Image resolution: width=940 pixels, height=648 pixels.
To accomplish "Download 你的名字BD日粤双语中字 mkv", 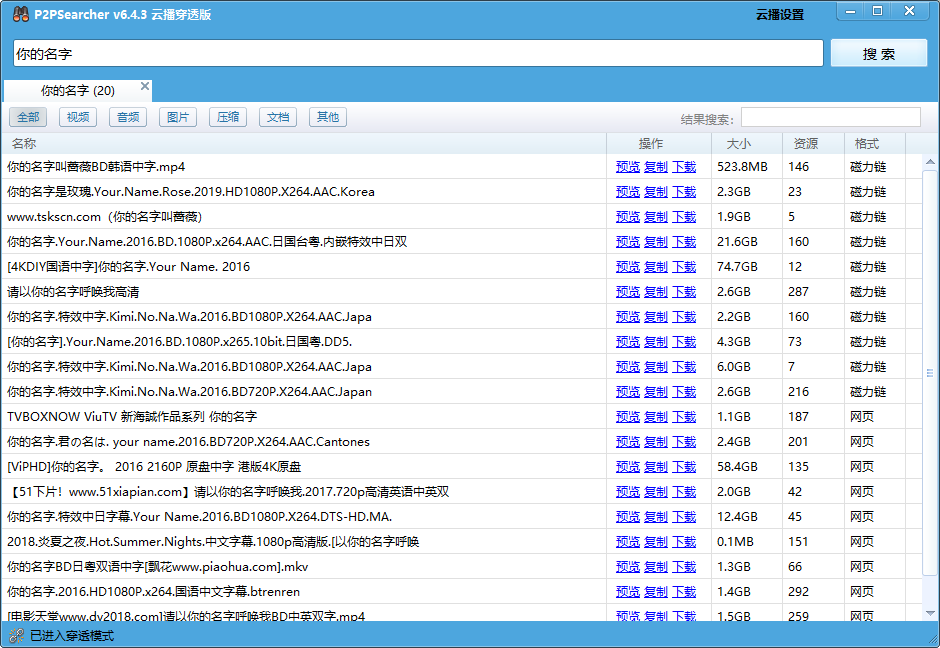I will (684, 566).
